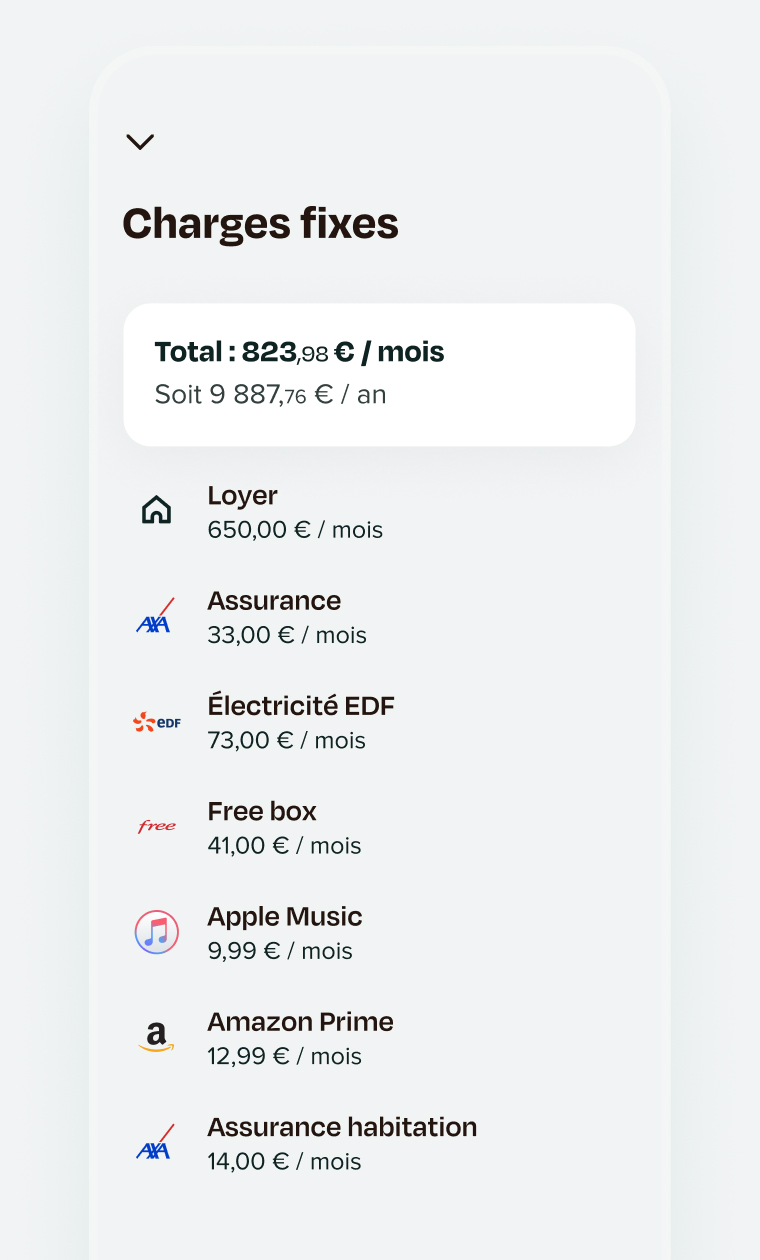
Task: Tap the 650,00 € / mois amount
Action: (295, 530)
